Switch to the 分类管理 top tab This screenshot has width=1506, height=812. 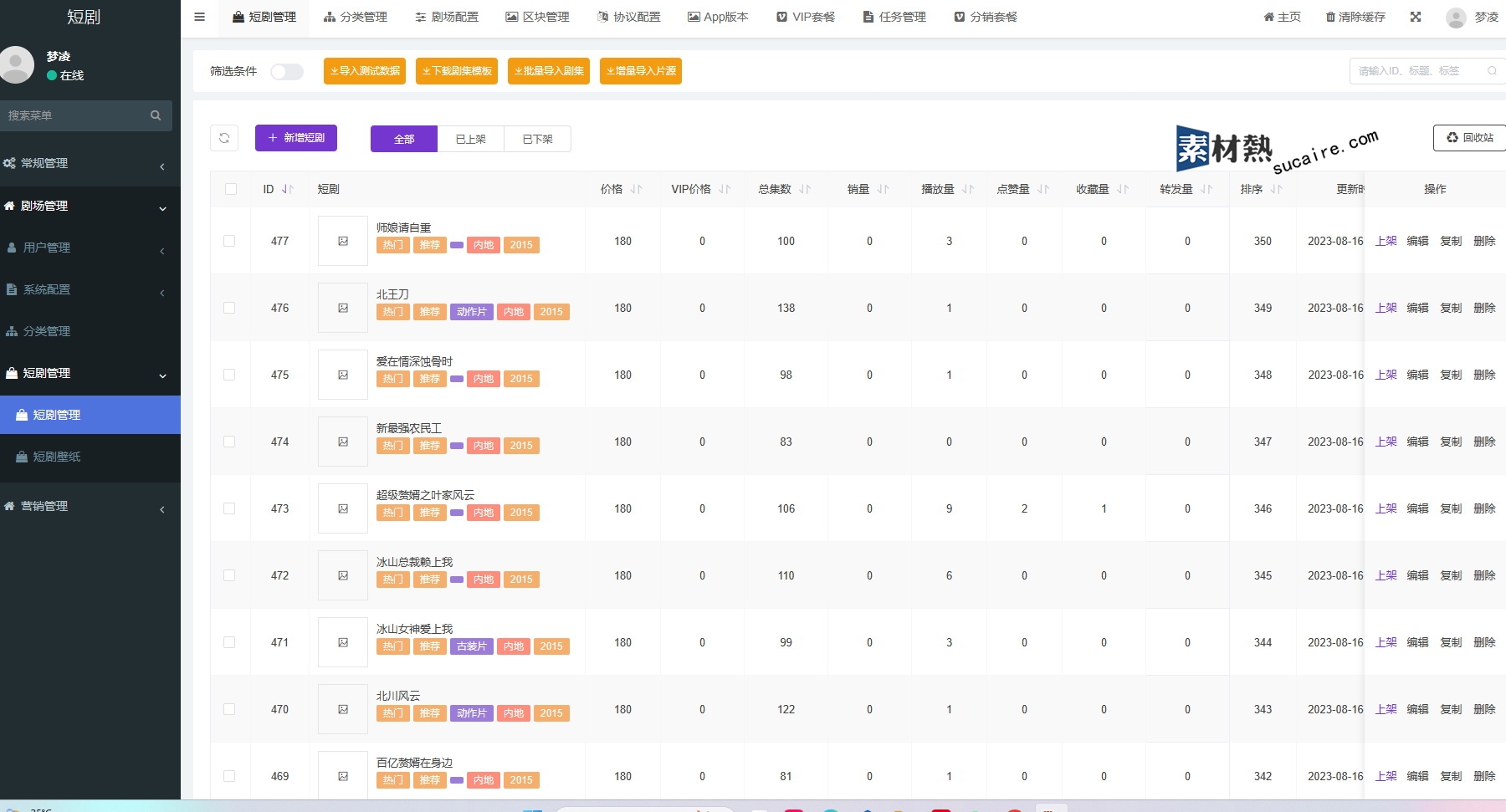tap(356, 17)
